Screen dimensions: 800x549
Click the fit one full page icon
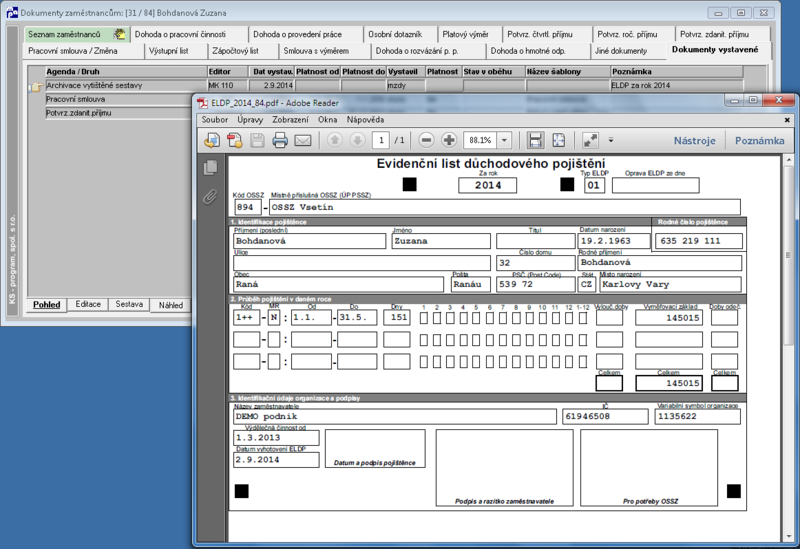[x=559, y=140]
